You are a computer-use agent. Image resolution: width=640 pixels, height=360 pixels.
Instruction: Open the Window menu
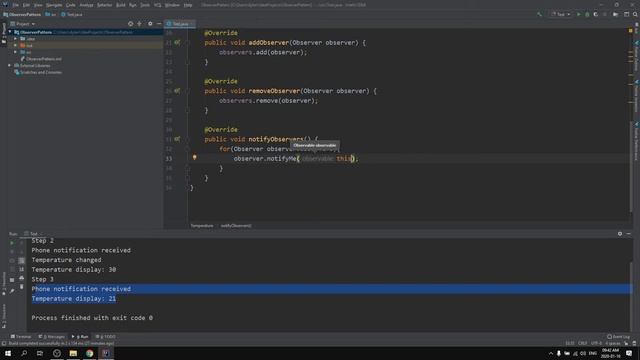172,5
